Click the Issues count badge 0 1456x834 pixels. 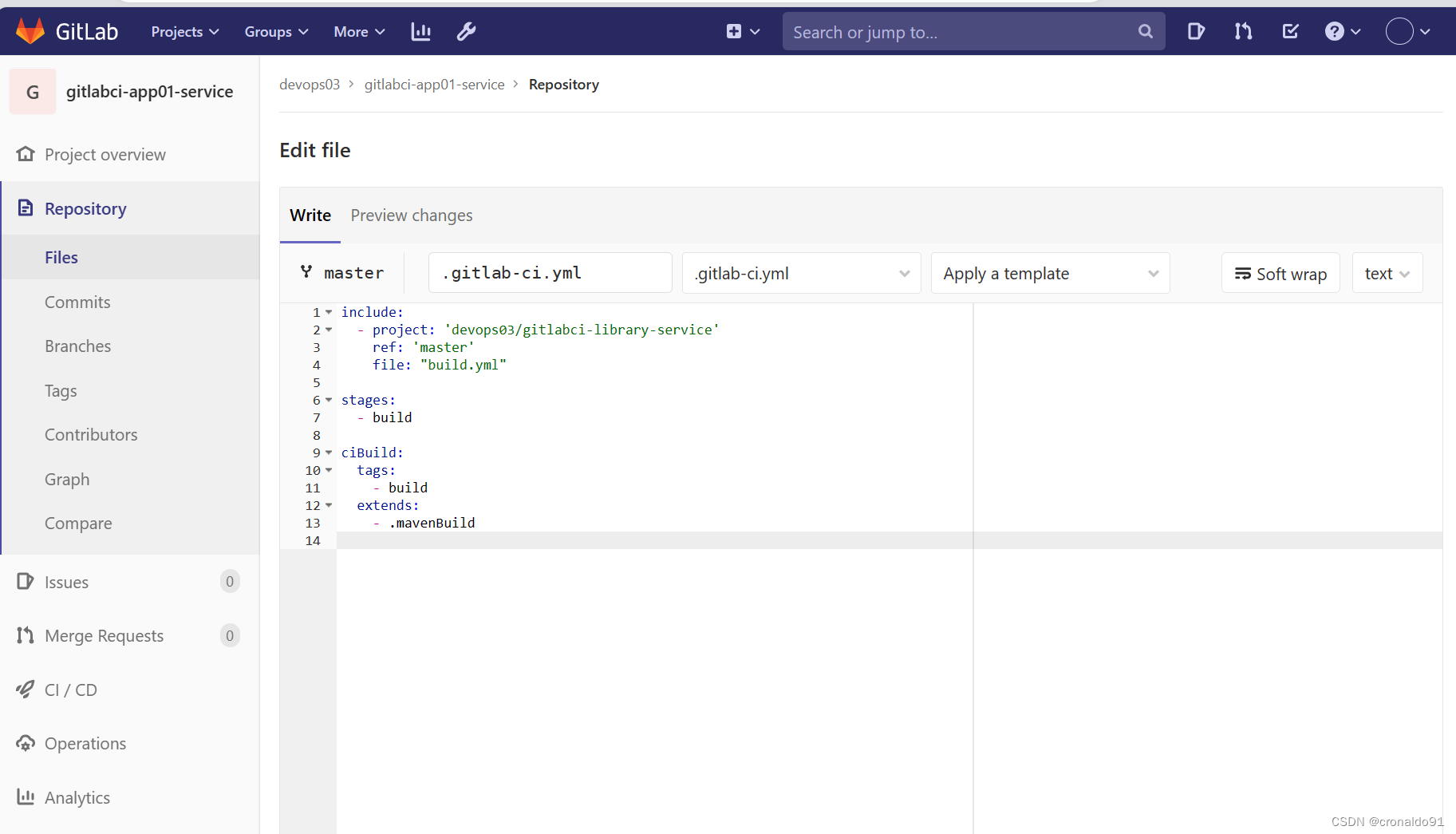230,581
